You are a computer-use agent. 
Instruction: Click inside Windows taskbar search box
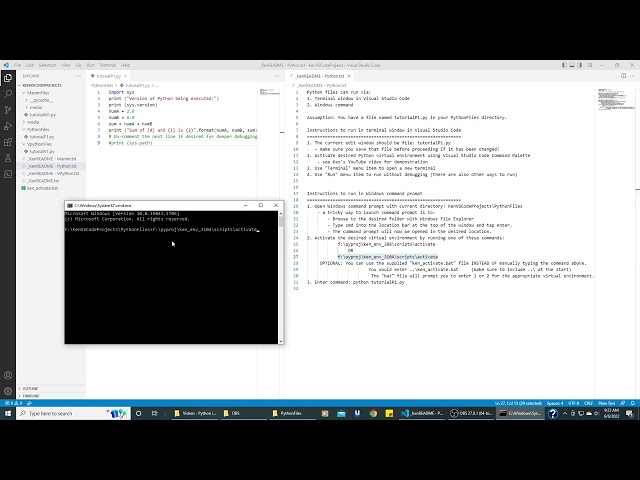point(73,413)
